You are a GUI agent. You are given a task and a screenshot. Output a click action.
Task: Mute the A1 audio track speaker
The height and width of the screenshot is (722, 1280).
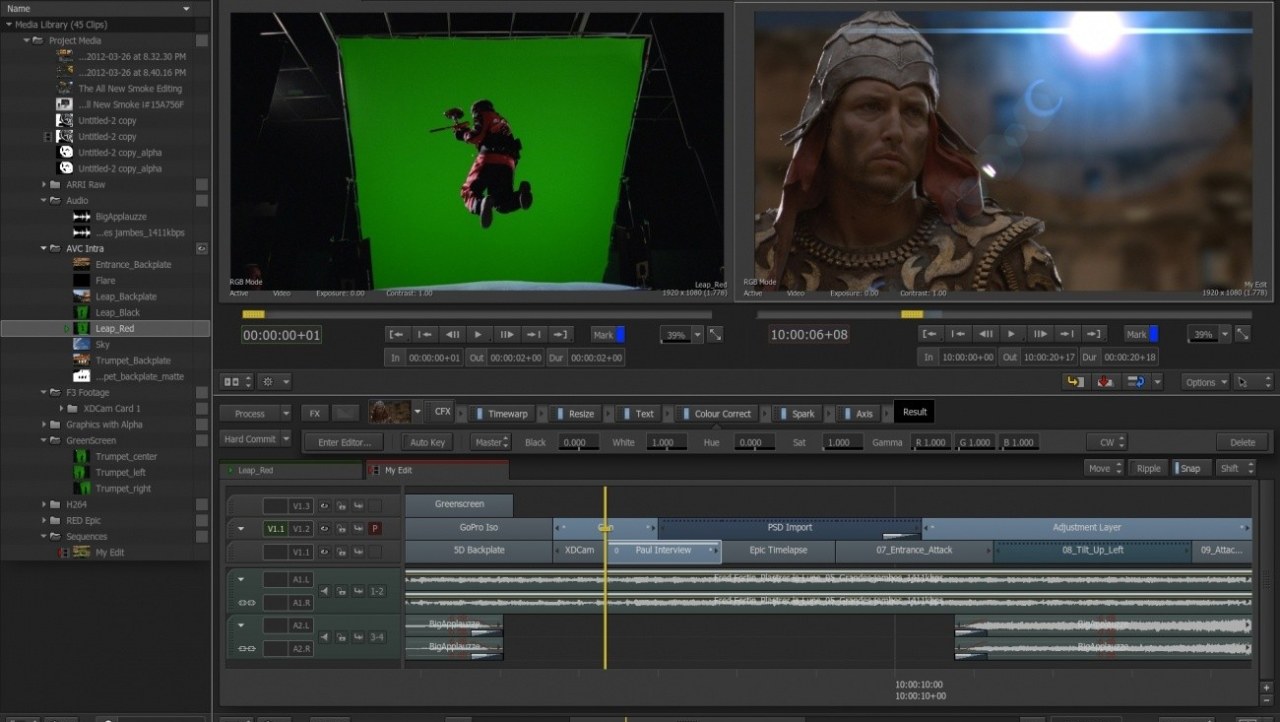[x=325, y=591]
